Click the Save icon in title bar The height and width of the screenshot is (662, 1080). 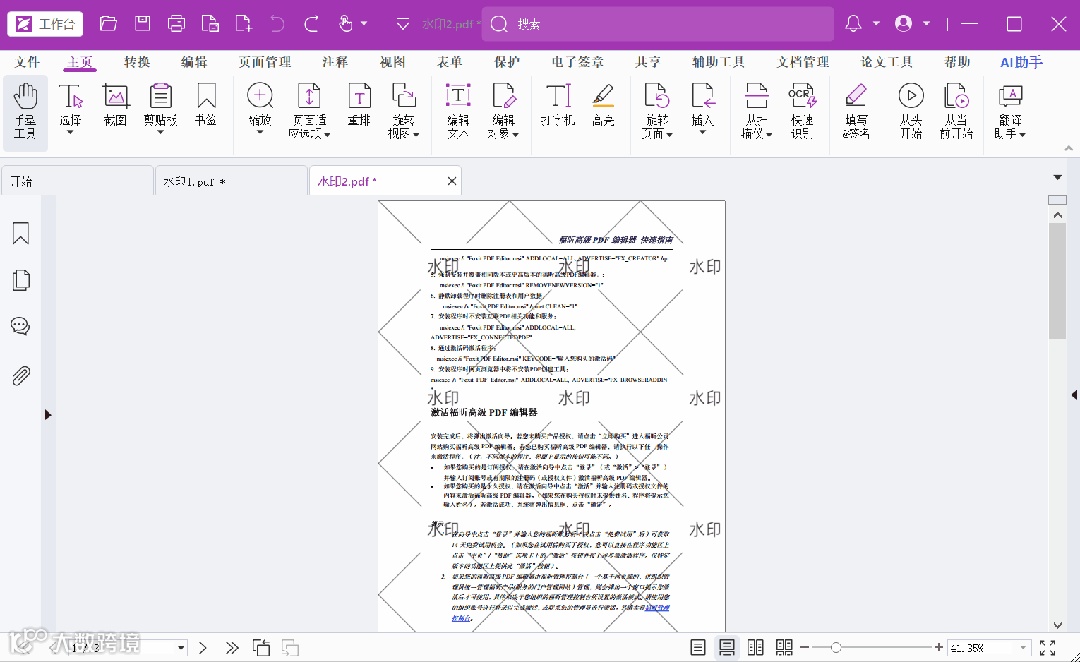pos(143,24)
